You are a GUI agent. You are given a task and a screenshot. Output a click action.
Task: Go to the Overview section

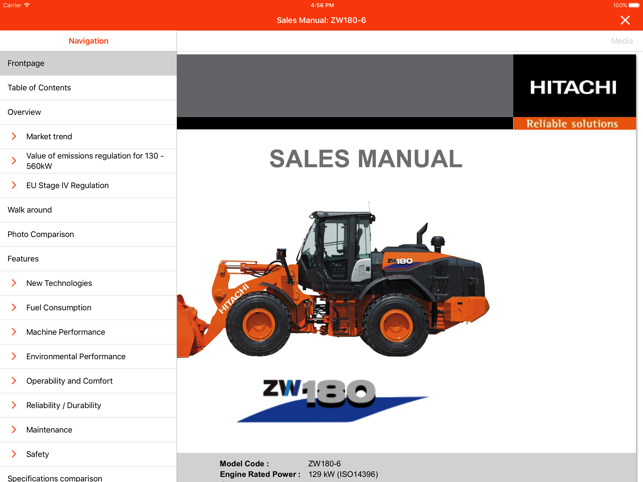tap(88, 112)
